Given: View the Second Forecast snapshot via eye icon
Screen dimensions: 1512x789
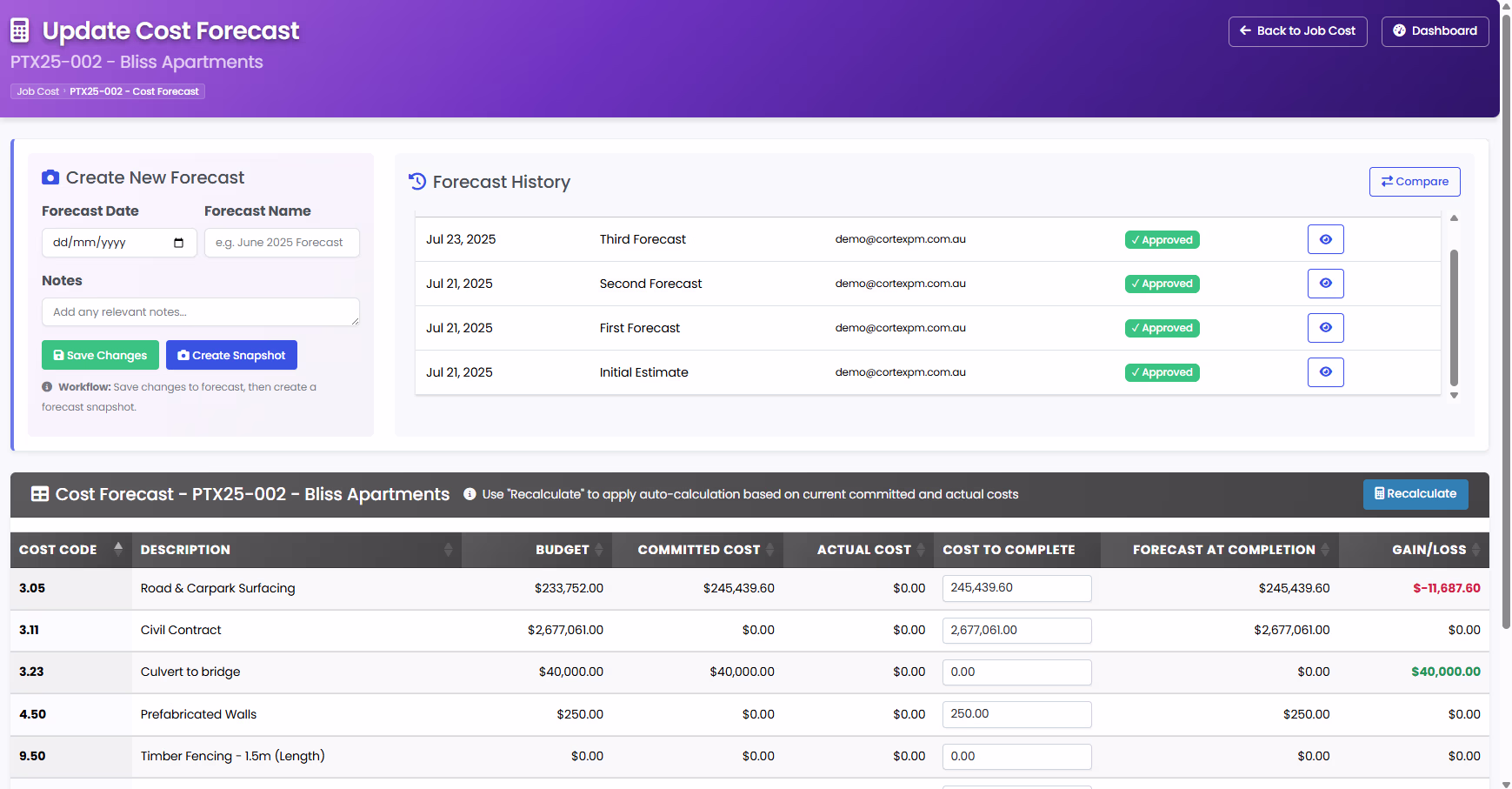Looking at the screenshot, I should [1325, 284].
